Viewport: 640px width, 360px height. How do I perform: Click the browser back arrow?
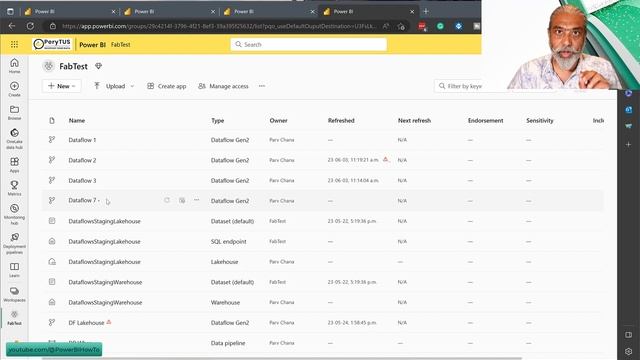[x=12, y=26]
